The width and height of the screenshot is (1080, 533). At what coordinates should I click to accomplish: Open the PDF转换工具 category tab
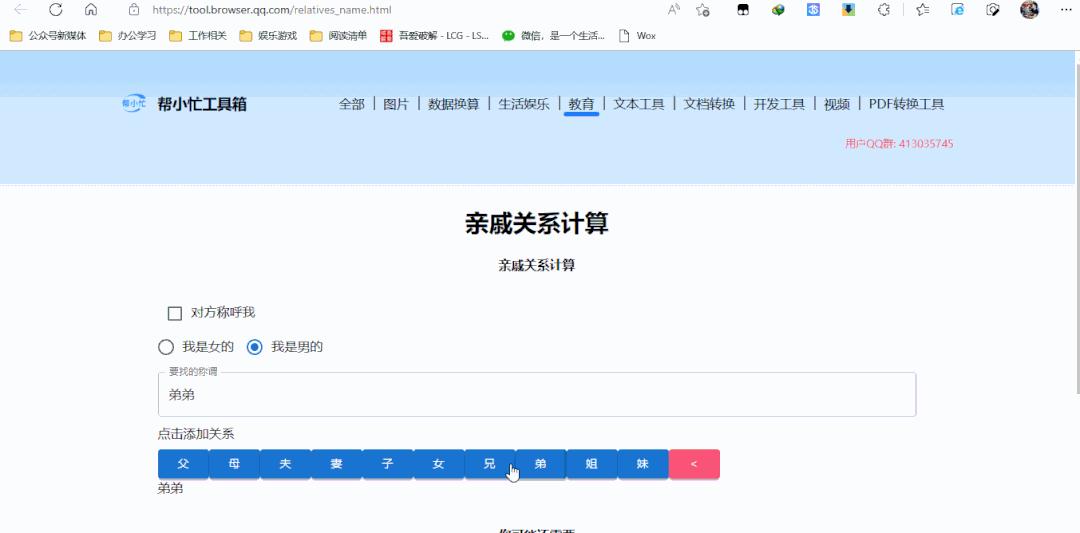906,104
